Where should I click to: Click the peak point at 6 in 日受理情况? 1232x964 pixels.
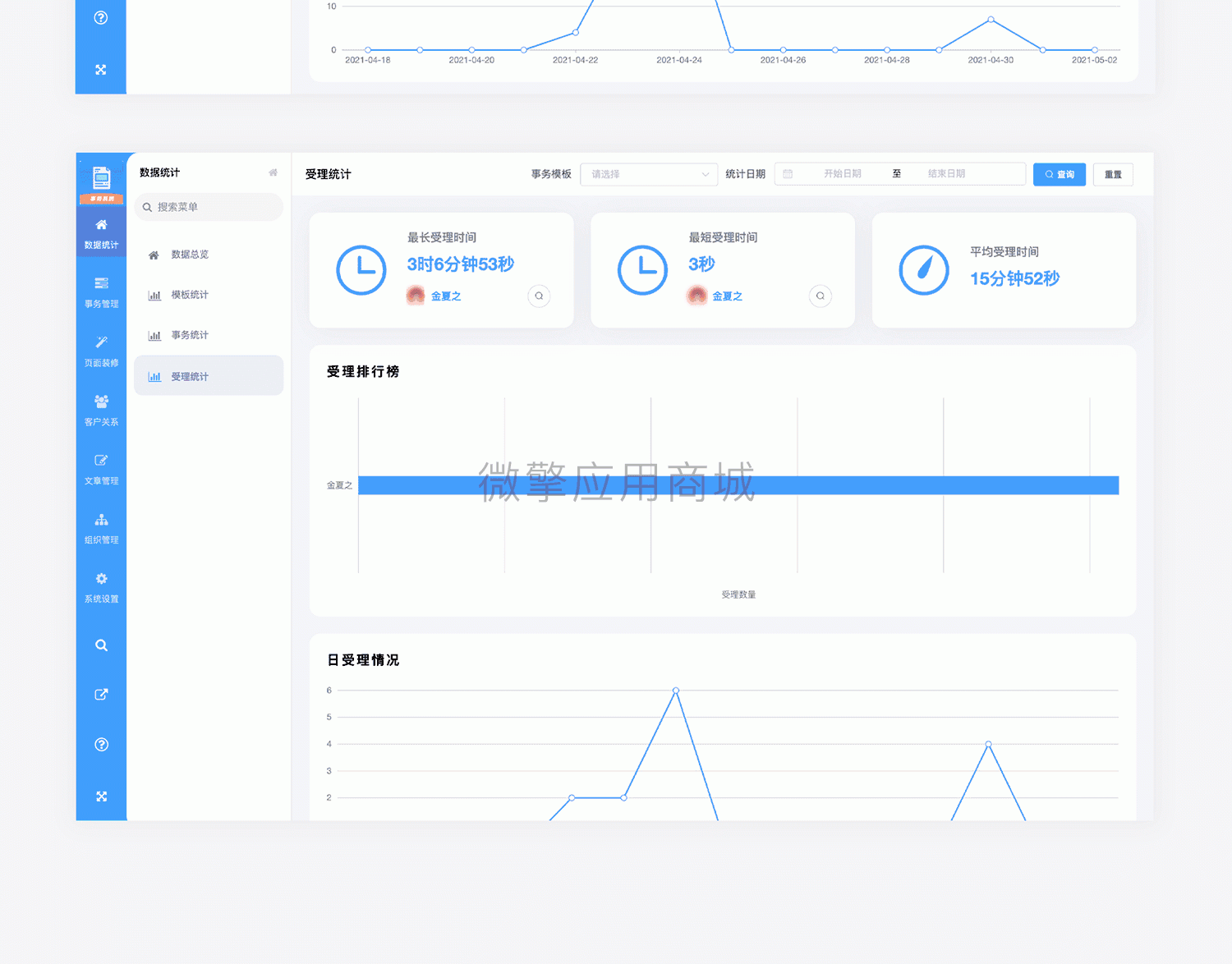tap(676, 691)
